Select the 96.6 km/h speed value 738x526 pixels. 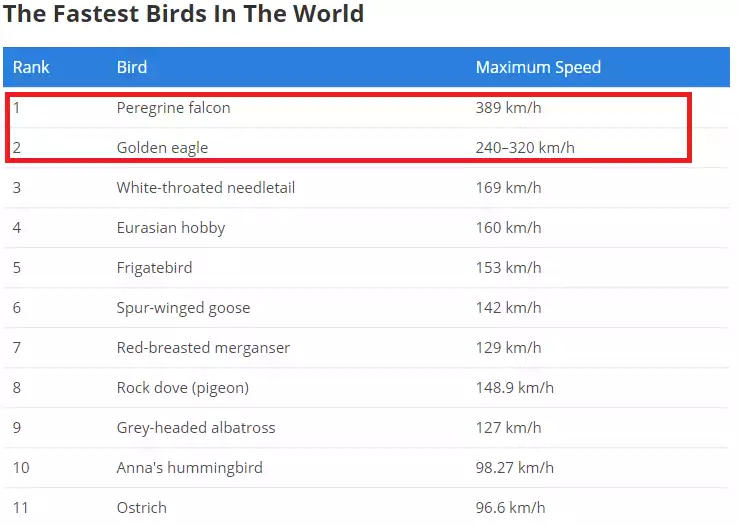(510, 508)
